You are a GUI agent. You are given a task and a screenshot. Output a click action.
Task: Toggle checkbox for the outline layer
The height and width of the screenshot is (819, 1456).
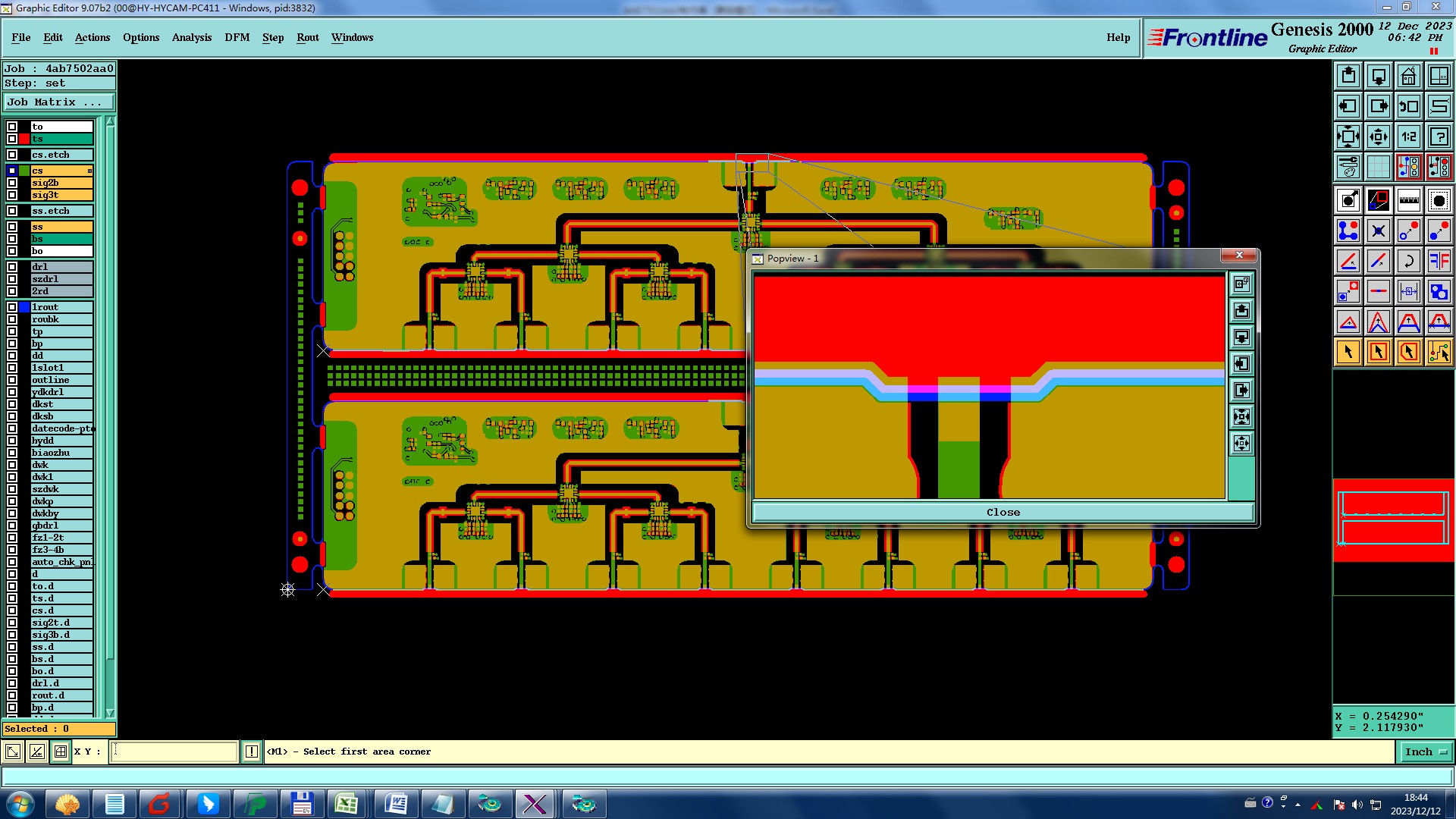pos(12,380)
